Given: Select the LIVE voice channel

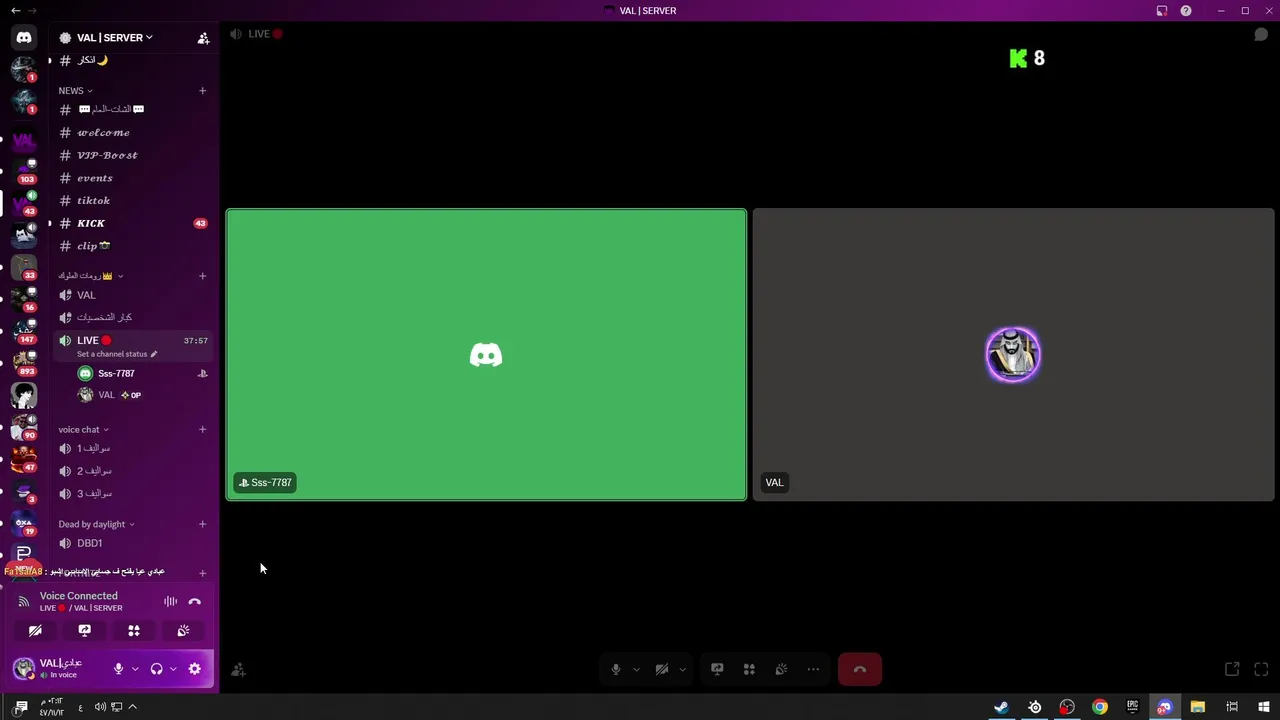Looking at the screenshot, I should coord(133,346).
